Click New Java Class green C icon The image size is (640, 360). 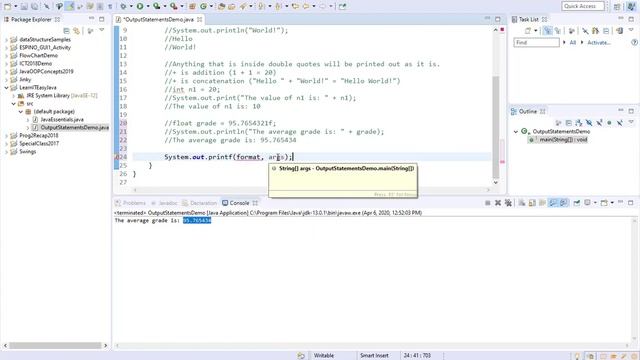[203, 6]
